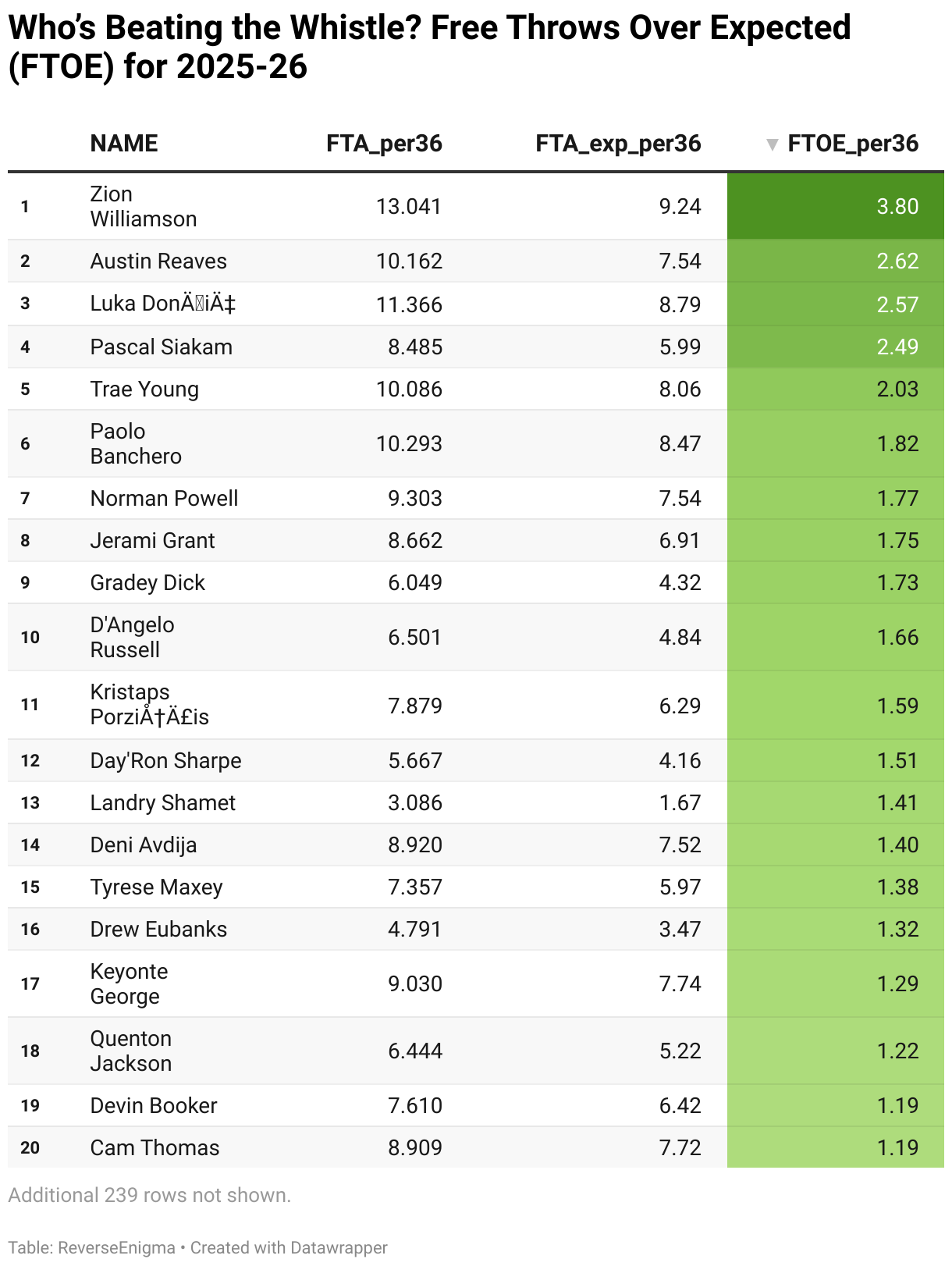Click the Austin Reaves name cell

(x=158, y=261)
